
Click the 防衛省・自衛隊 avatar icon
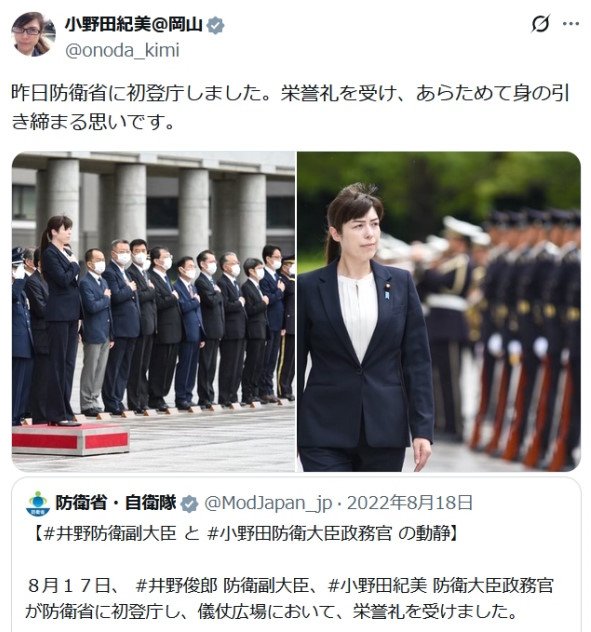[x=38, y=504]
